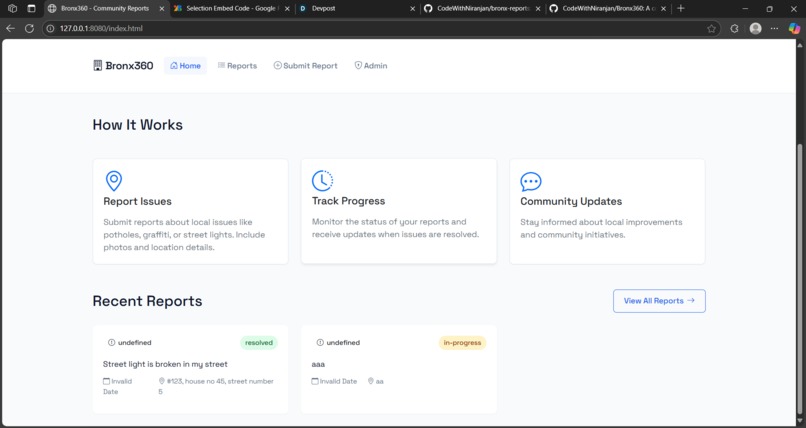Click the '#123, house no 45' address text

click(216, 386)
